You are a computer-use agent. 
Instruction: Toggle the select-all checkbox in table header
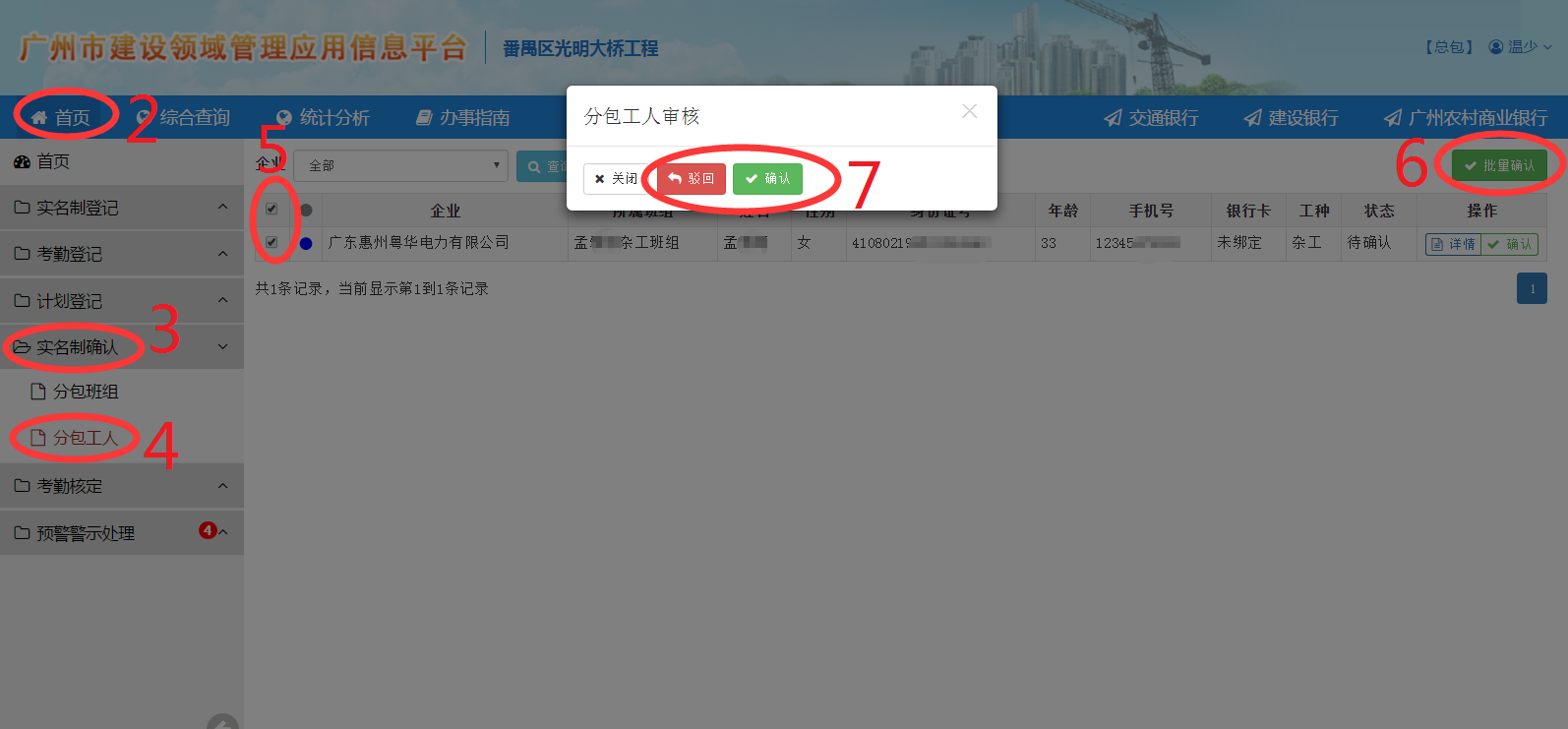[x=271, y=210]
